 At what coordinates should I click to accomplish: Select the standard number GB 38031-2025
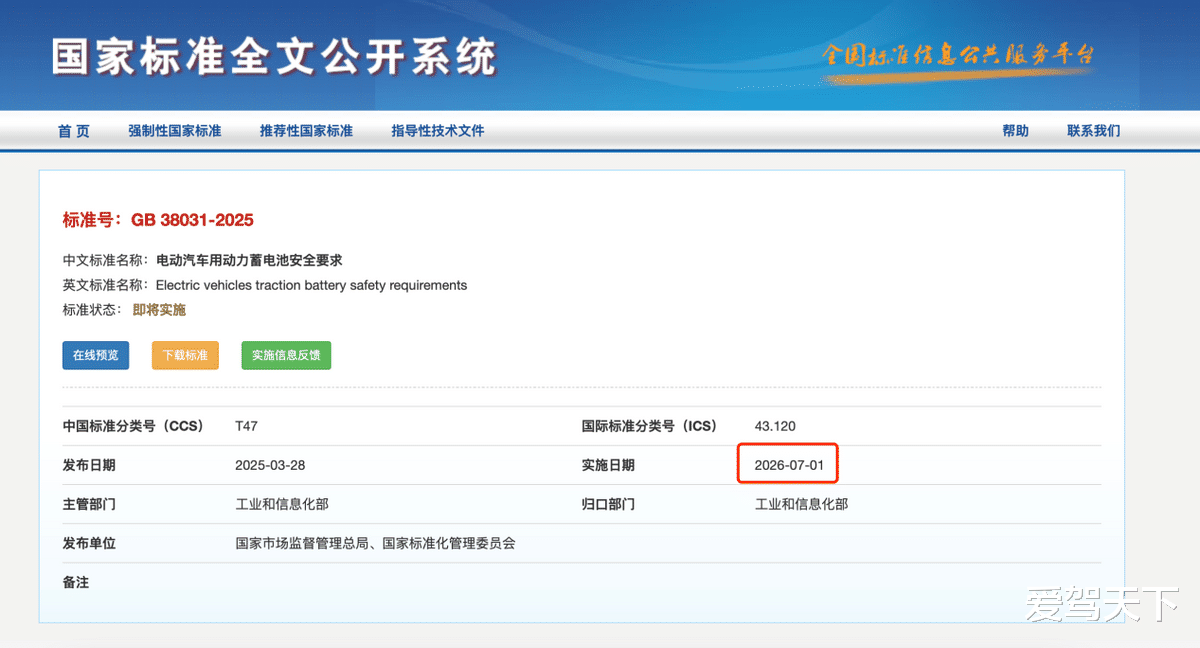tap(192, 220)
